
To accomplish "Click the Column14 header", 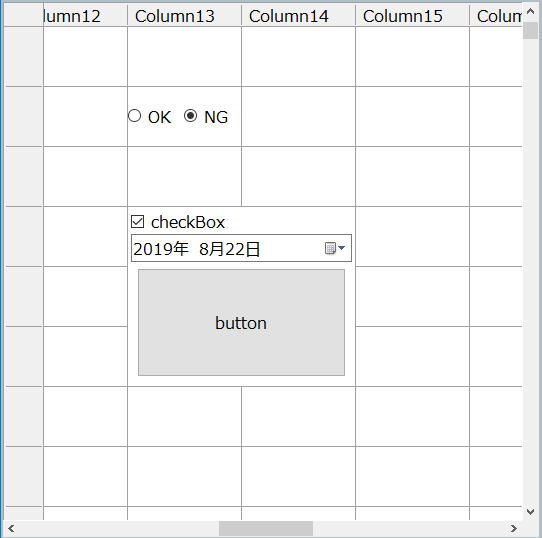I will click(x=298, y=16).
